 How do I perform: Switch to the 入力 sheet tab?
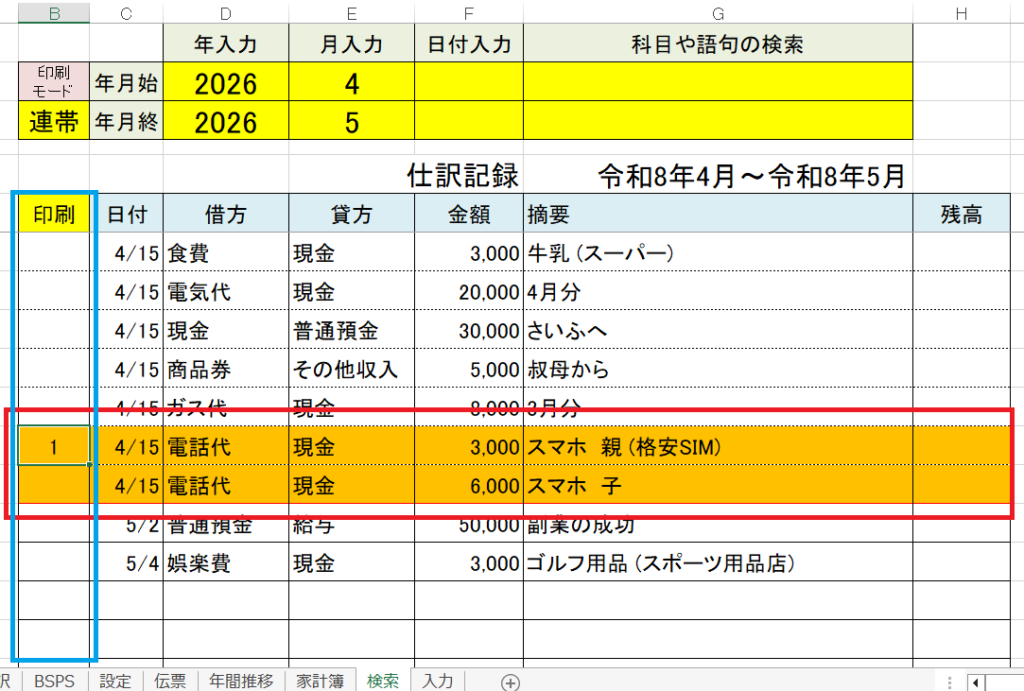click(x=437, y=681)
